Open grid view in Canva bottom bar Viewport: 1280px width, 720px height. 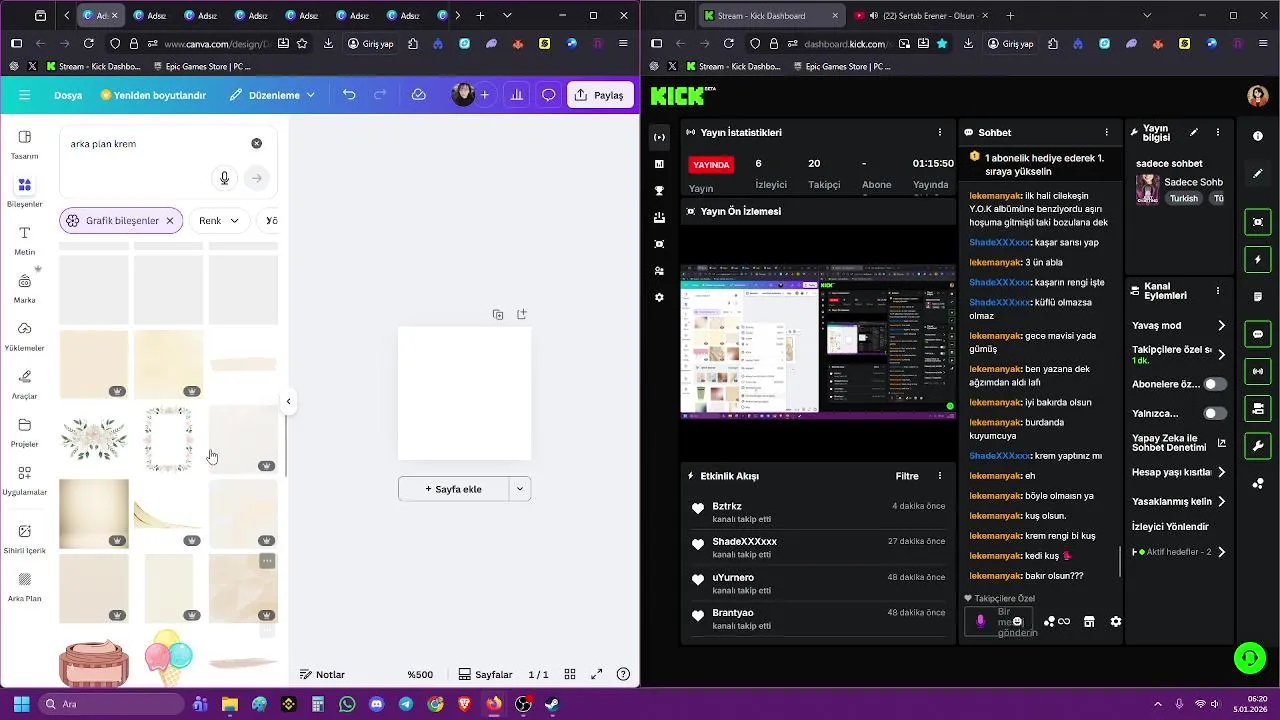click(x=569, y=674)
